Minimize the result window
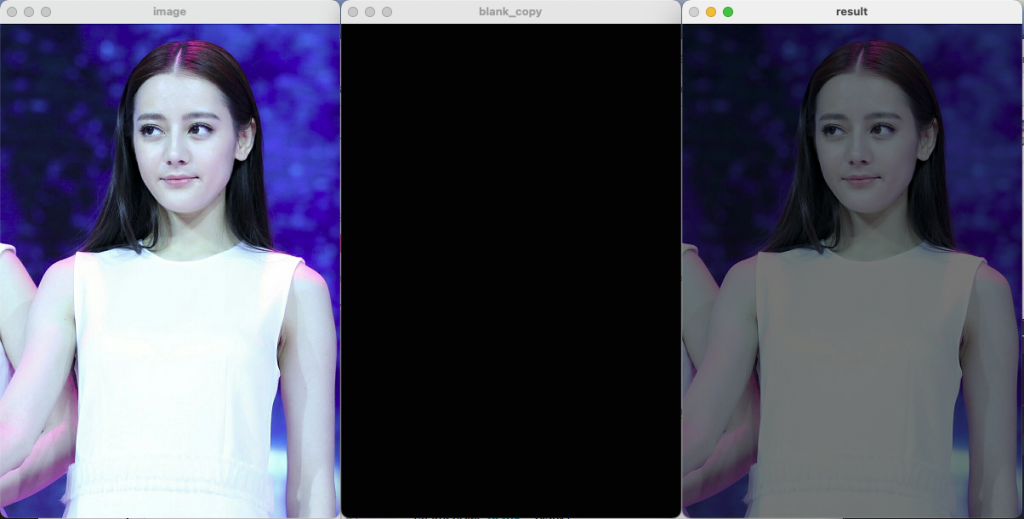The height and width of the screenshot is (519, 1024). click(x=711, y=12)
